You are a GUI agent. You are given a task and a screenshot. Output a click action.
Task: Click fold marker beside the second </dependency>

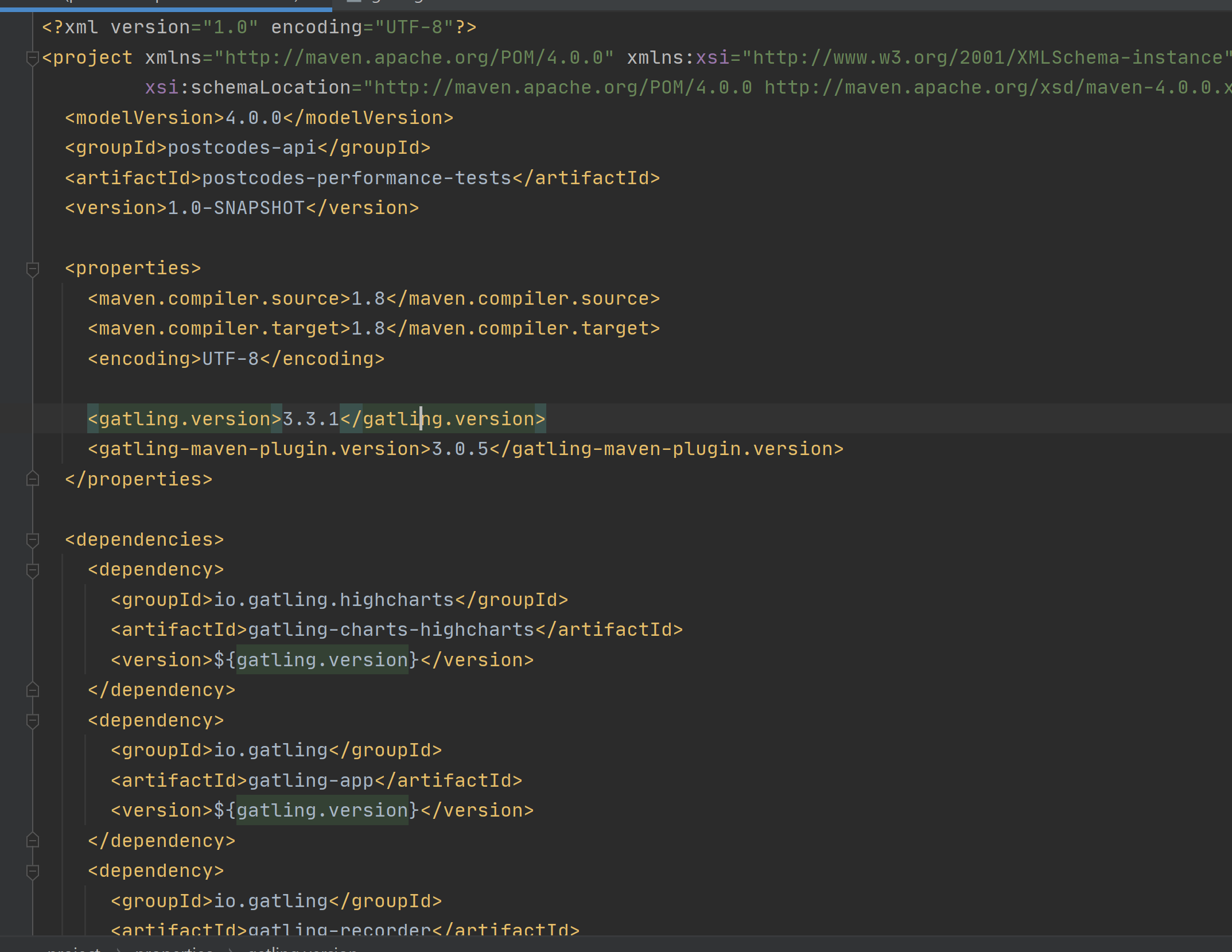pyautogui.click(x=32, y=840)
